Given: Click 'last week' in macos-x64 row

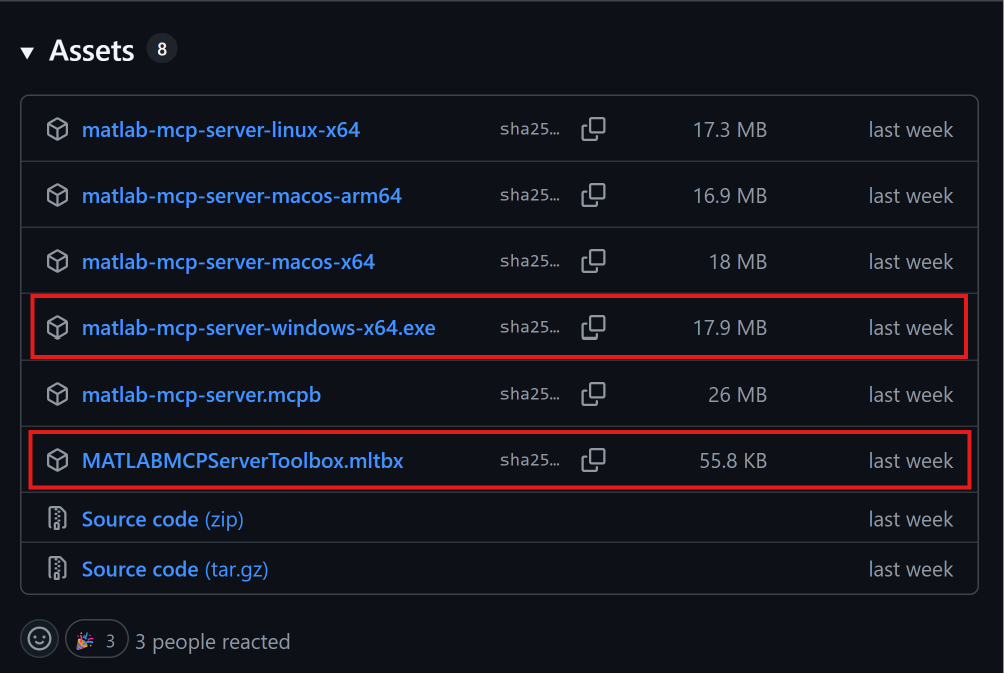Looking at the screenshot, I should click(911, 262).
